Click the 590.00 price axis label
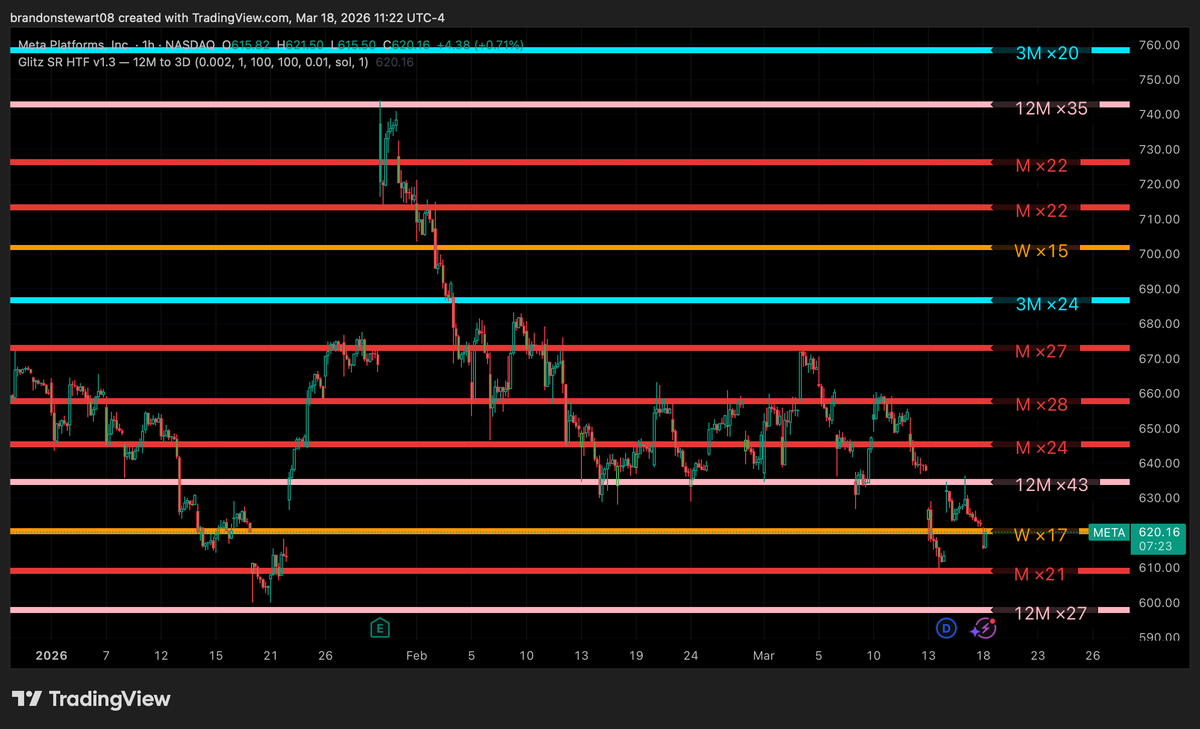 tap(1161, 637)
